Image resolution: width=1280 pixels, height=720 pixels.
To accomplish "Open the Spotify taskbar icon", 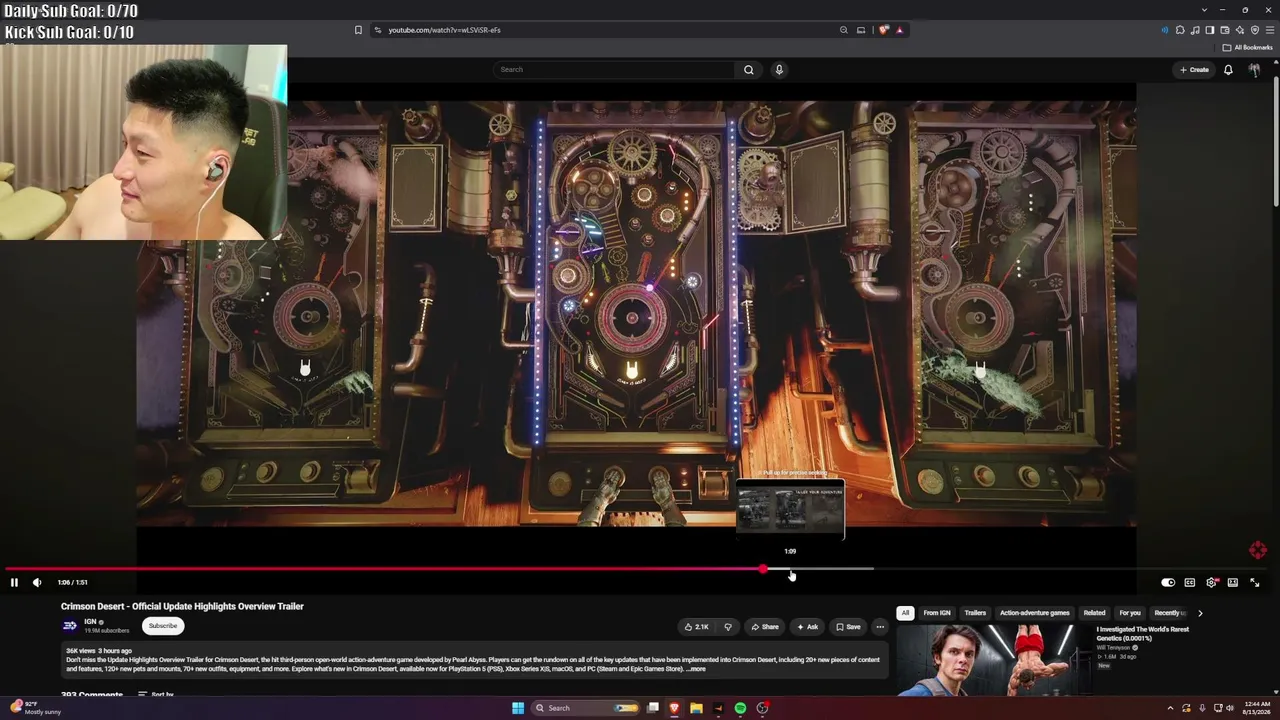I will click(x=740, y=708).
